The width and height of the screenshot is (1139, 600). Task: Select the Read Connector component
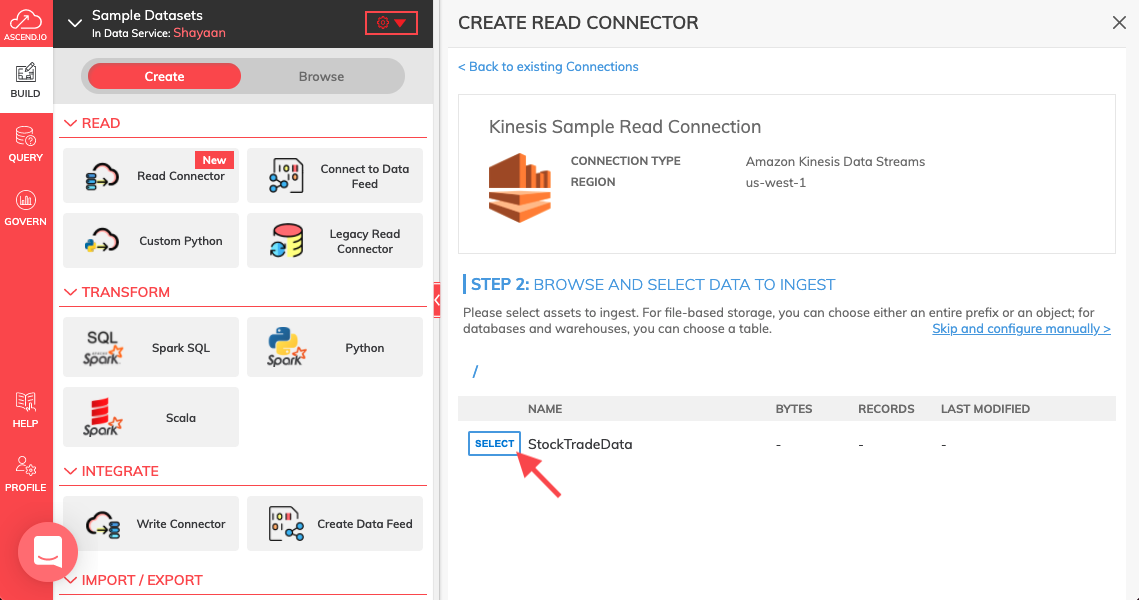(151, 176)
